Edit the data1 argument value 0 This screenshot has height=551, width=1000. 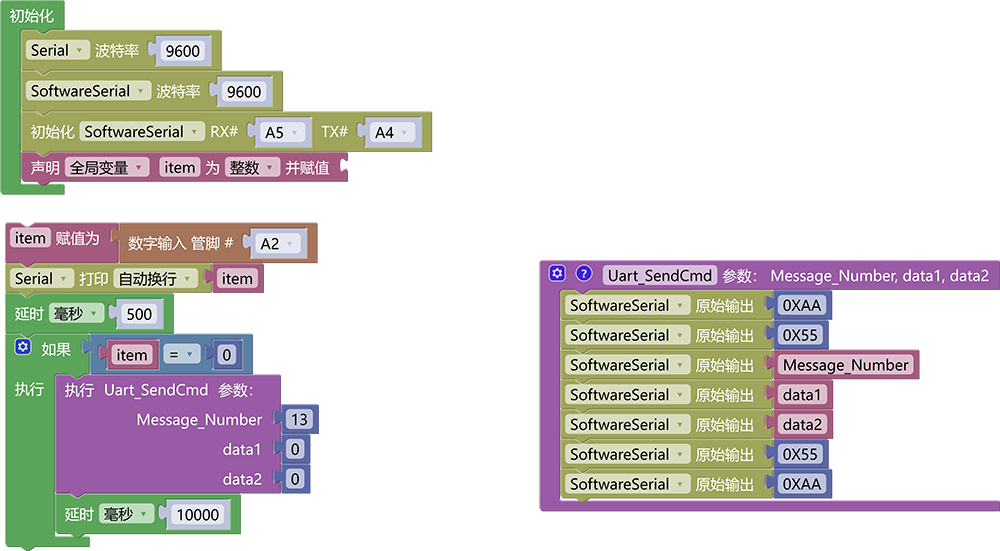pos(295,450)
